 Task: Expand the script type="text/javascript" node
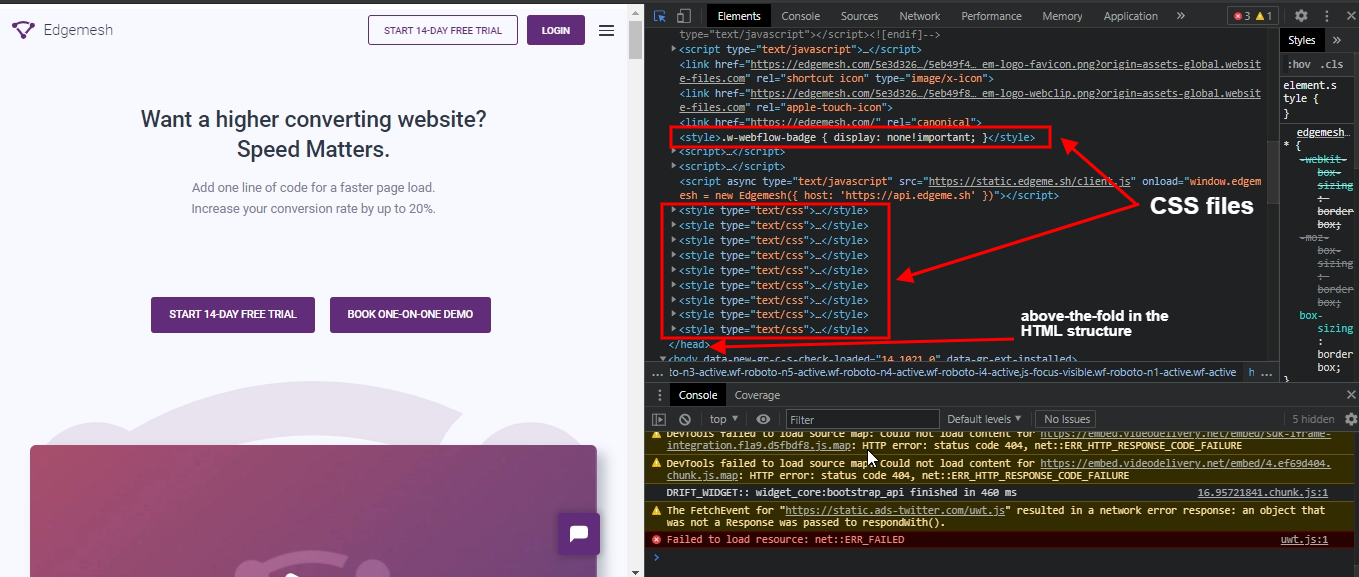coord(674,49)
